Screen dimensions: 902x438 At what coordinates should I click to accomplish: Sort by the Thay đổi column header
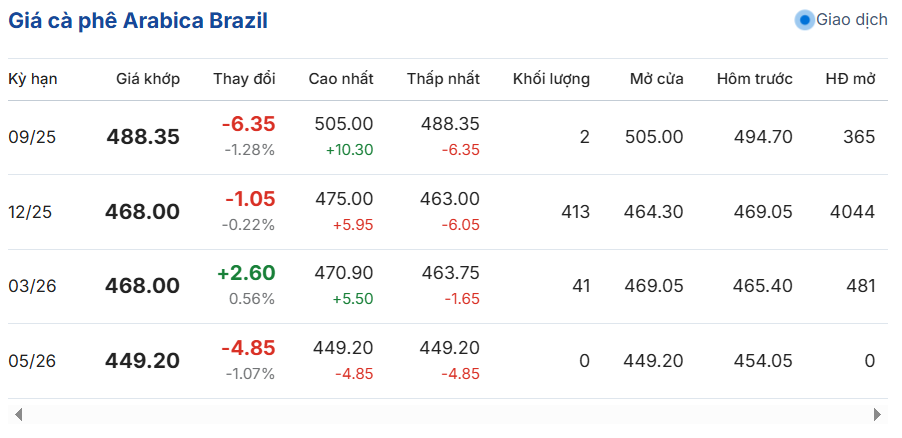244,79
